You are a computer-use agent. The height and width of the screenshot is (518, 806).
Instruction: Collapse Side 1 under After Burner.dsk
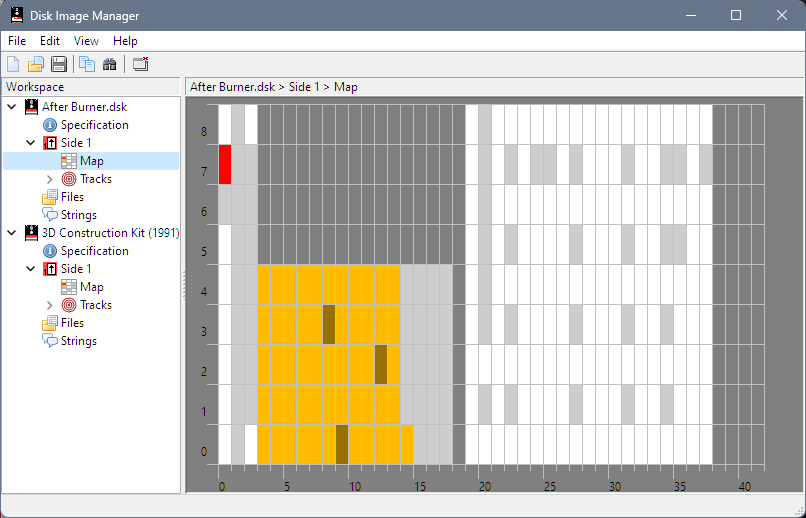(x=31, y=143)
